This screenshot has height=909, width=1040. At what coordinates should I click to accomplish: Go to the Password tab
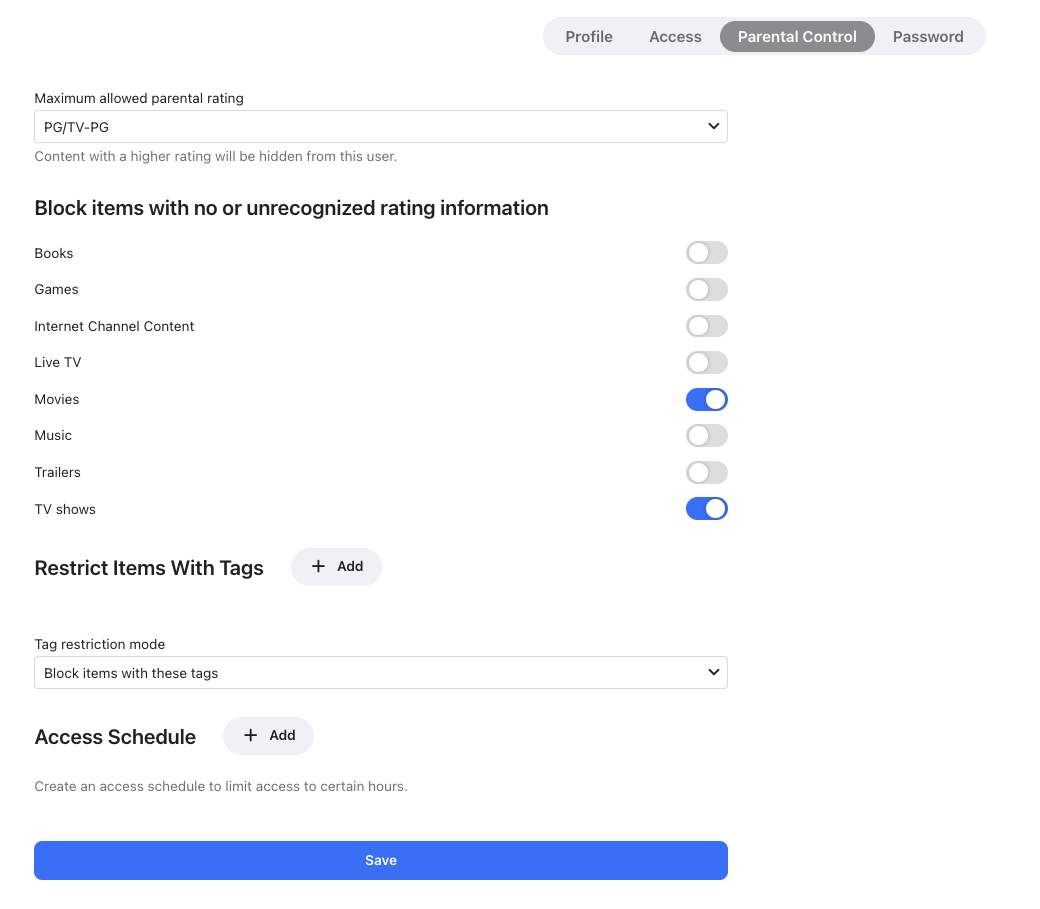click(x=928, y=37)
